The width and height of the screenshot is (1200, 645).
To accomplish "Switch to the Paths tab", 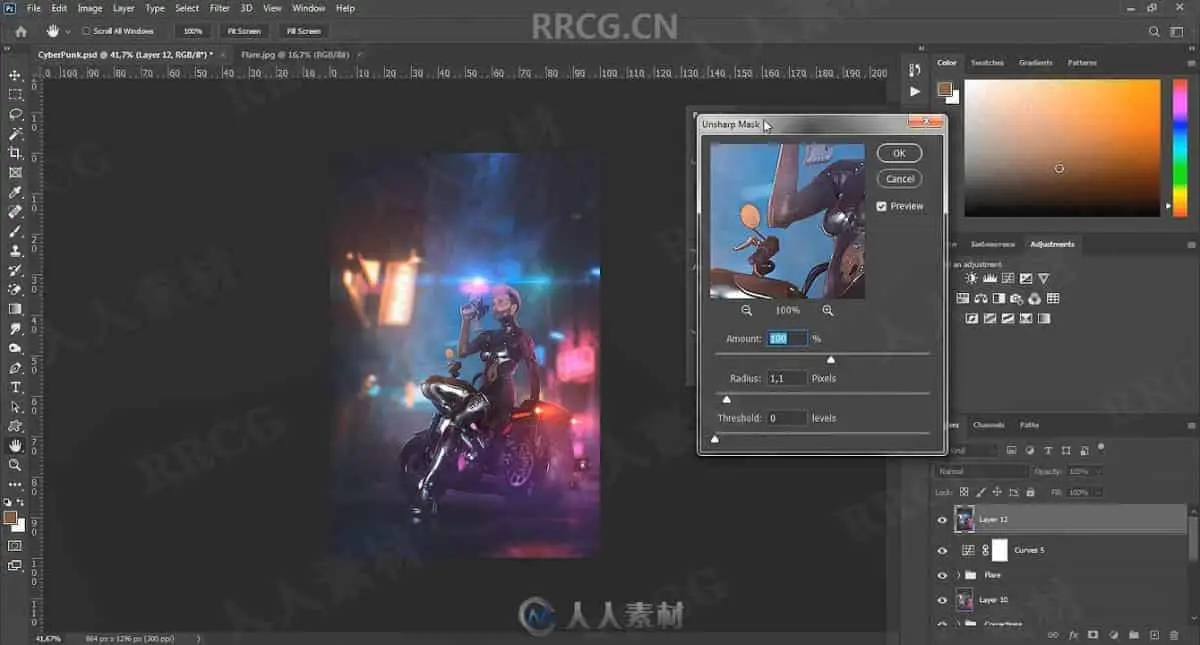I will [x=1029, y=425].
